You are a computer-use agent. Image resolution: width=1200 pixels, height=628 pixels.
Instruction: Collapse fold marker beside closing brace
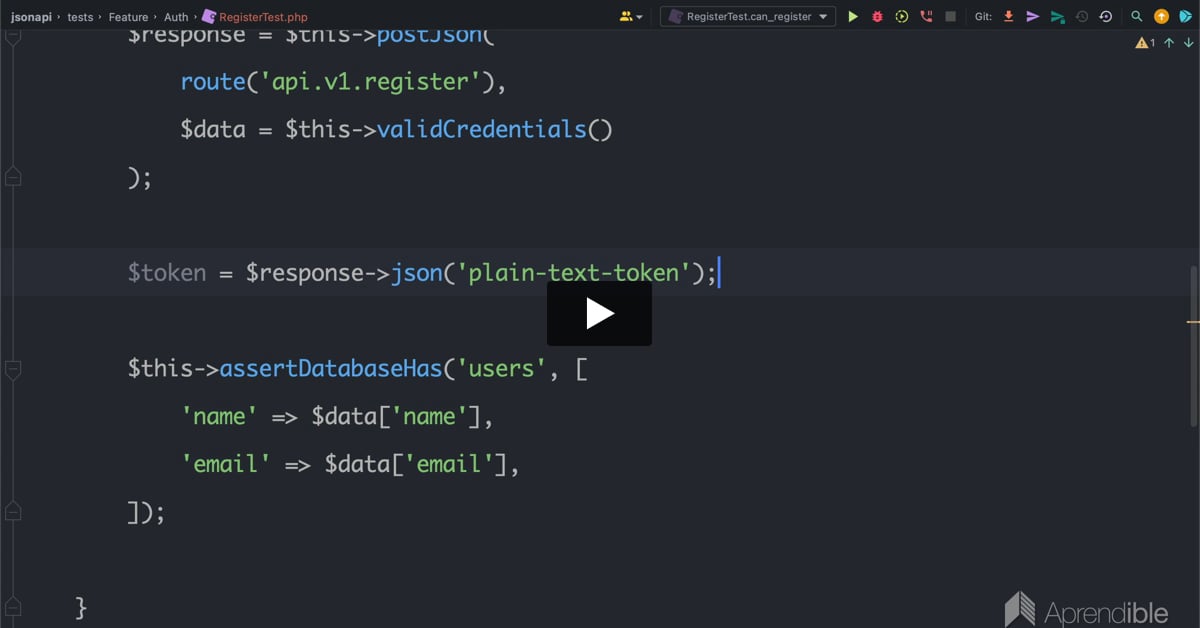(x=13, y=607)
